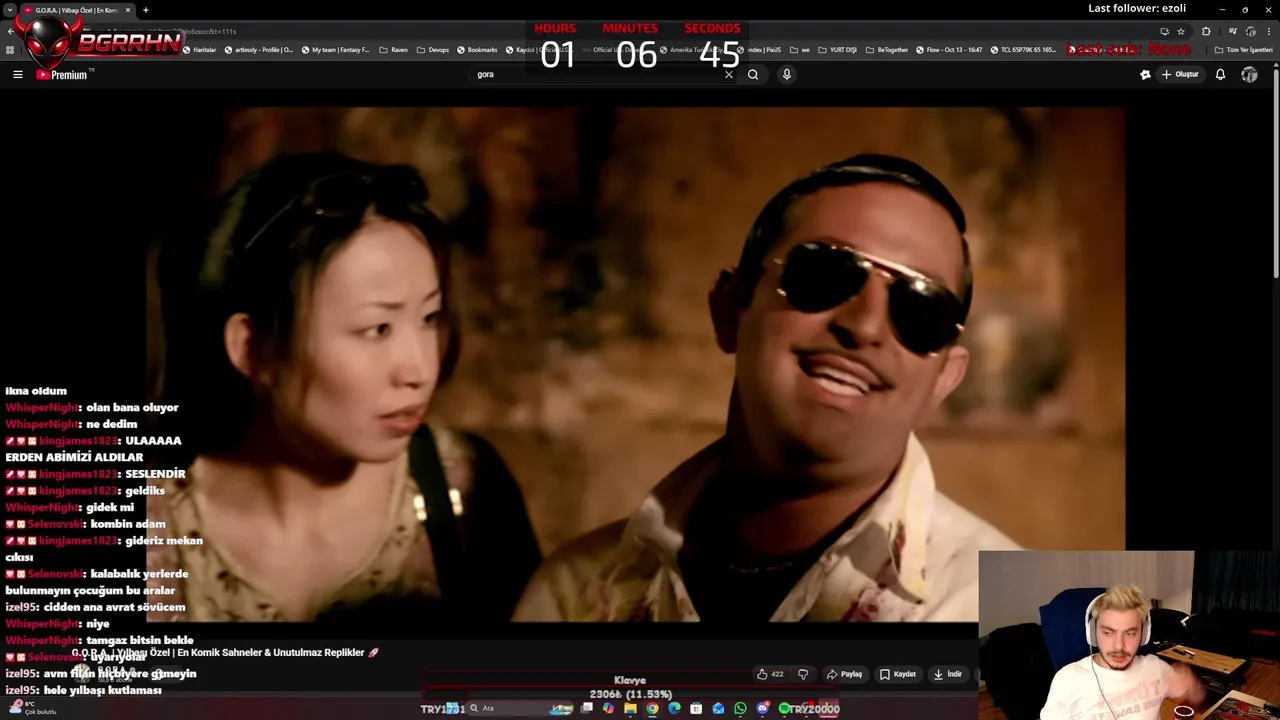Download the video with İndir
This screenshot has width=1280, height=720.
(x=948, y=674)
